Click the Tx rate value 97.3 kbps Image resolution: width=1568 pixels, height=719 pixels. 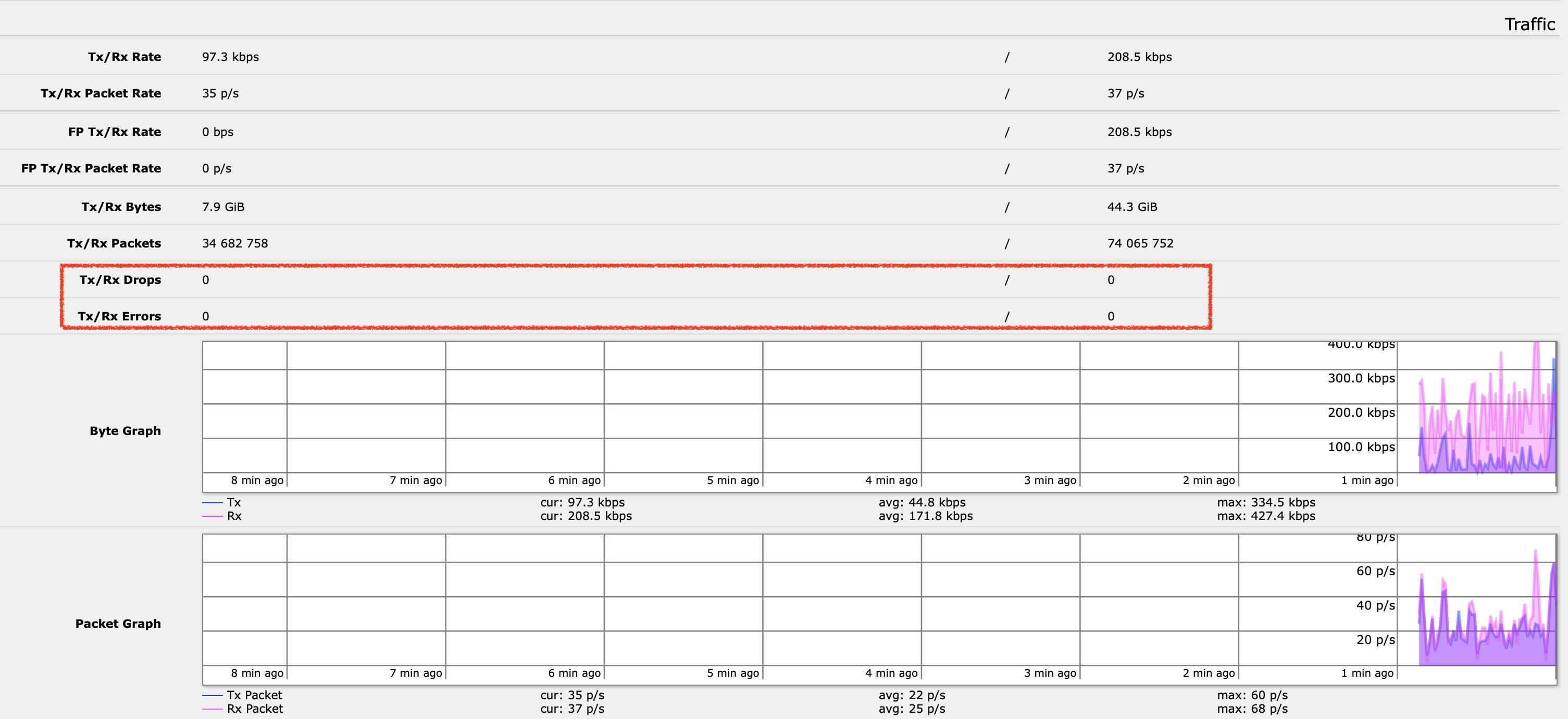[x=230, y=57]
